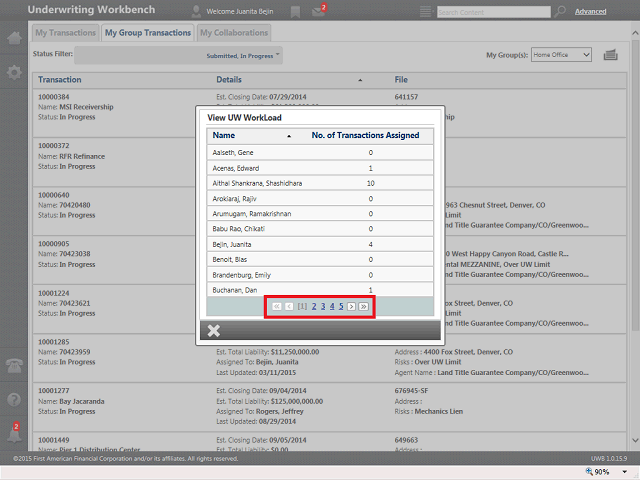Screen dimensions: 640x480
Task: Select Arokiaraj, Rajiv row
Action: (x=320, y=199)
